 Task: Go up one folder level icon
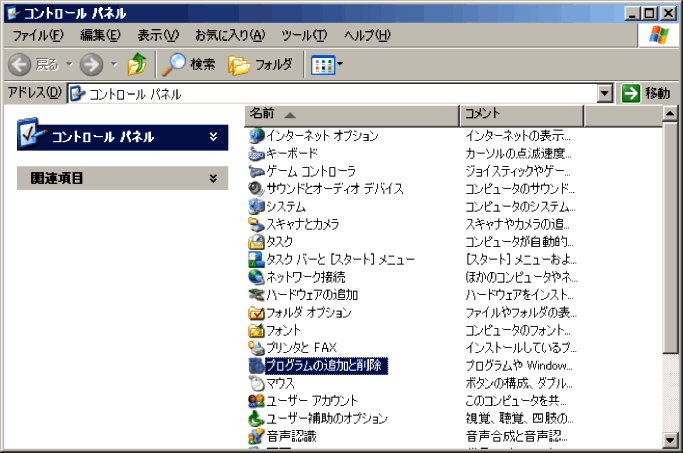pyautogui.click(x=137, y=64)
